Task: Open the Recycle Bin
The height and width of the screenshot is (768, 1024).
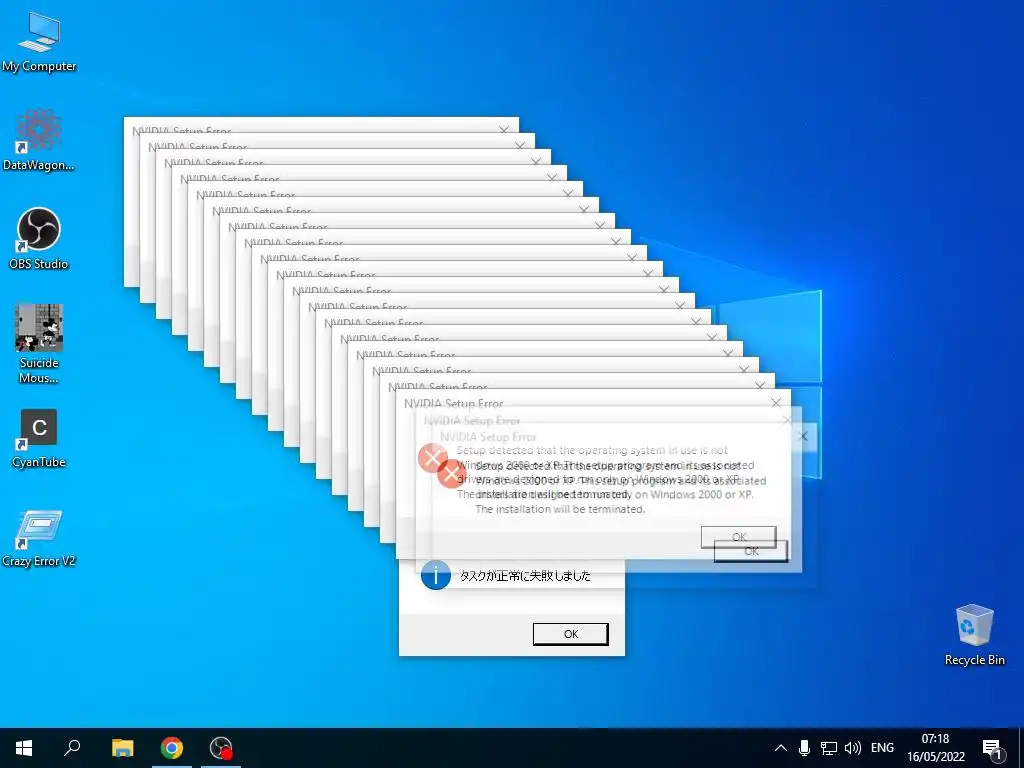Action: [x=974, y=635]
